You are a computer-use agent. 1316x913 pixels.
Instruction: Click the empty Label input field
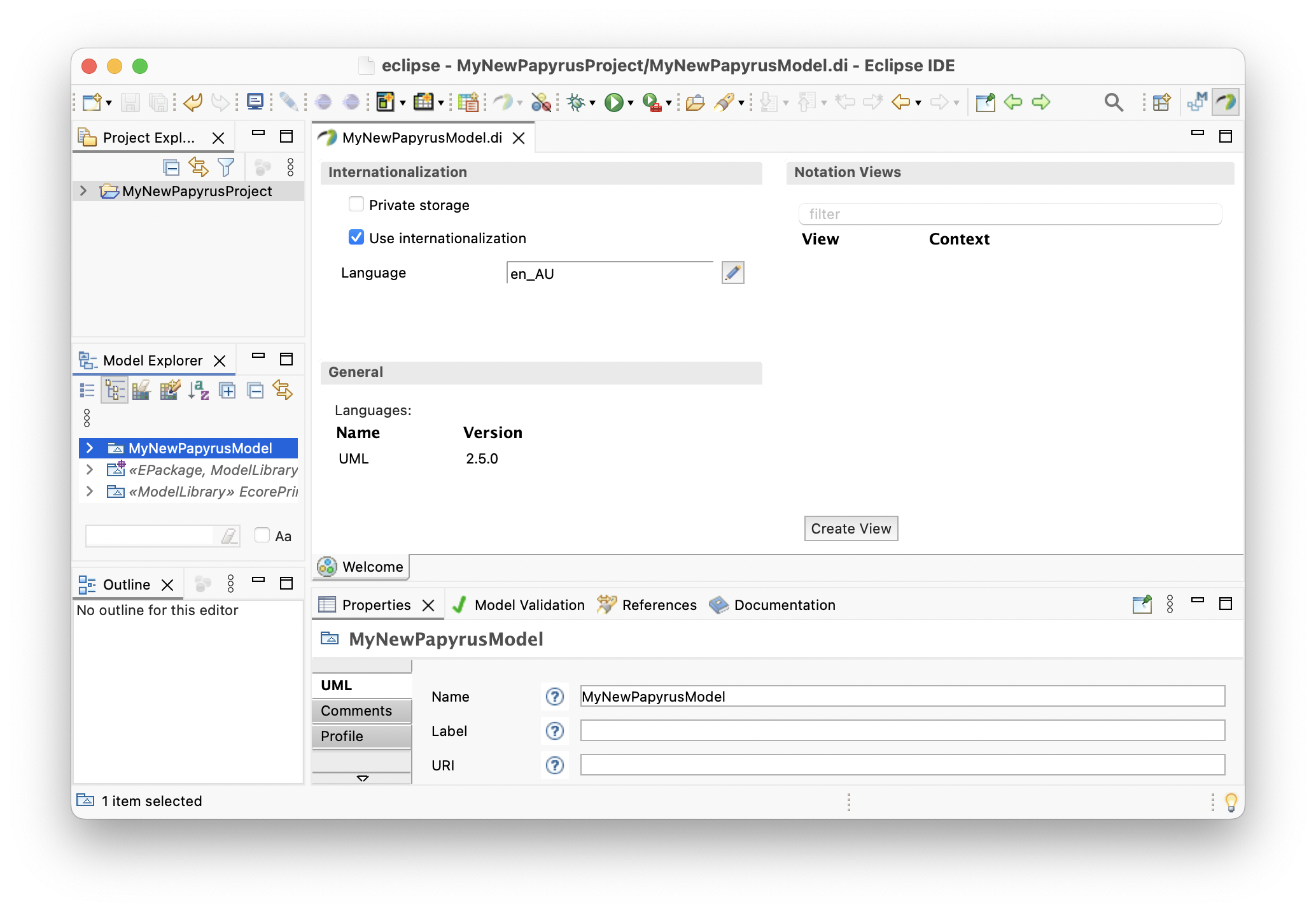point(902,731)
